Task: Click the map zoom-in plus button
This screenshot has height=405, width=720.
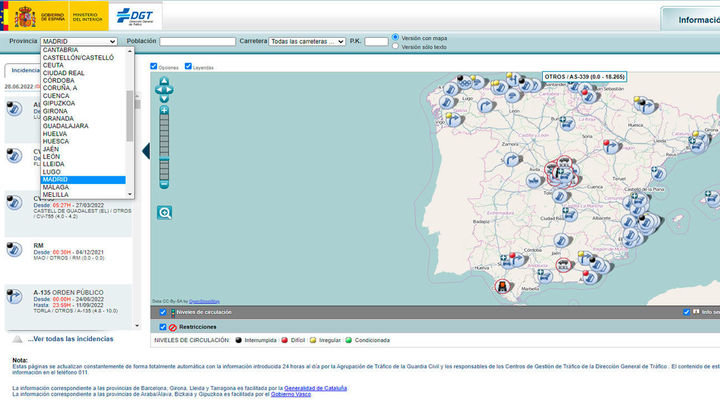Action: 165,111
